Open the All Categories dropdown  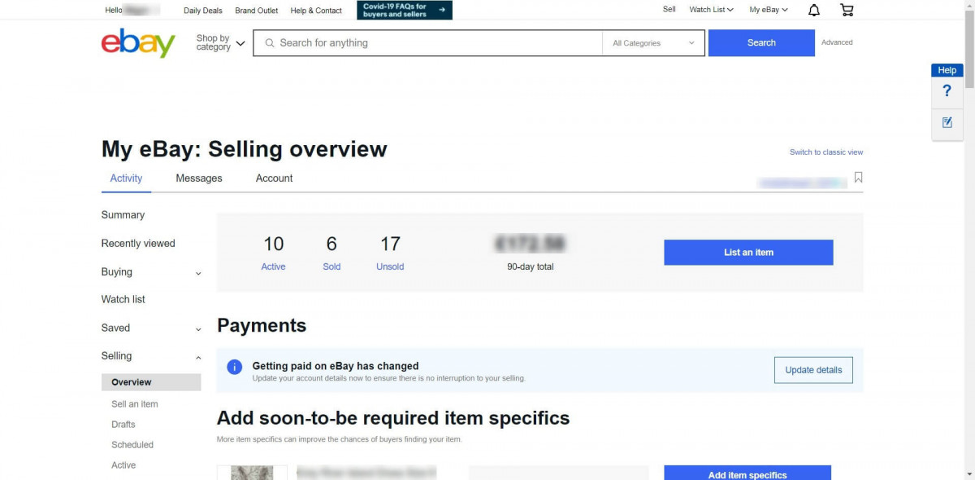(x=653, y=43)
